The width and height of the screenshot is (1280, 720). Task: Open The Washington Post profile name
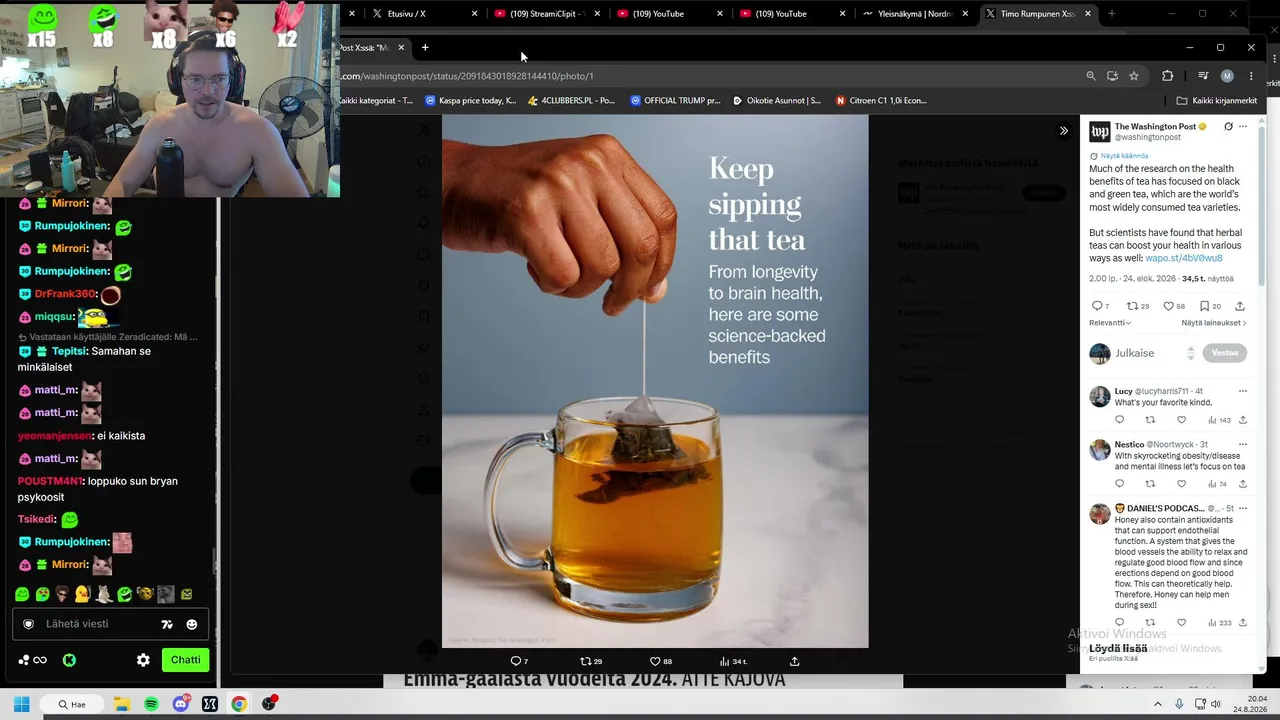point(1155,127)
